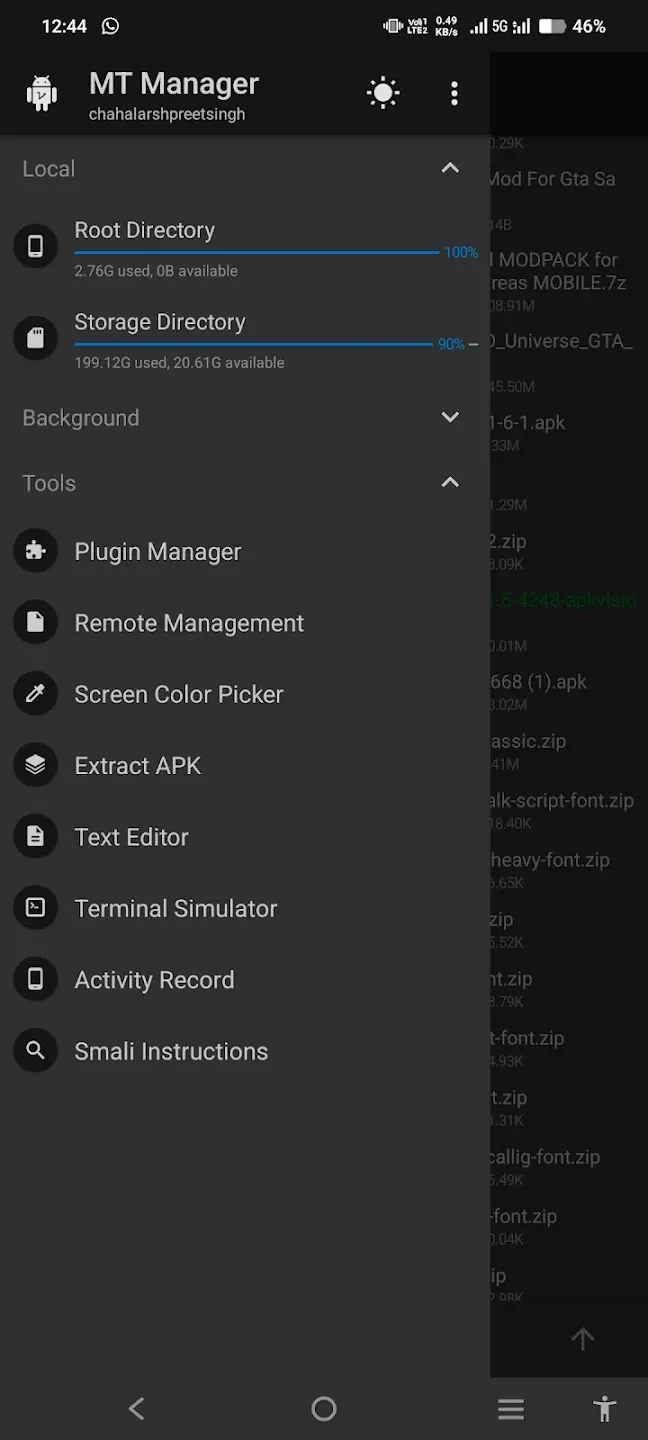Tap the accessibility shortcut icon

(x=604, y=1409)
